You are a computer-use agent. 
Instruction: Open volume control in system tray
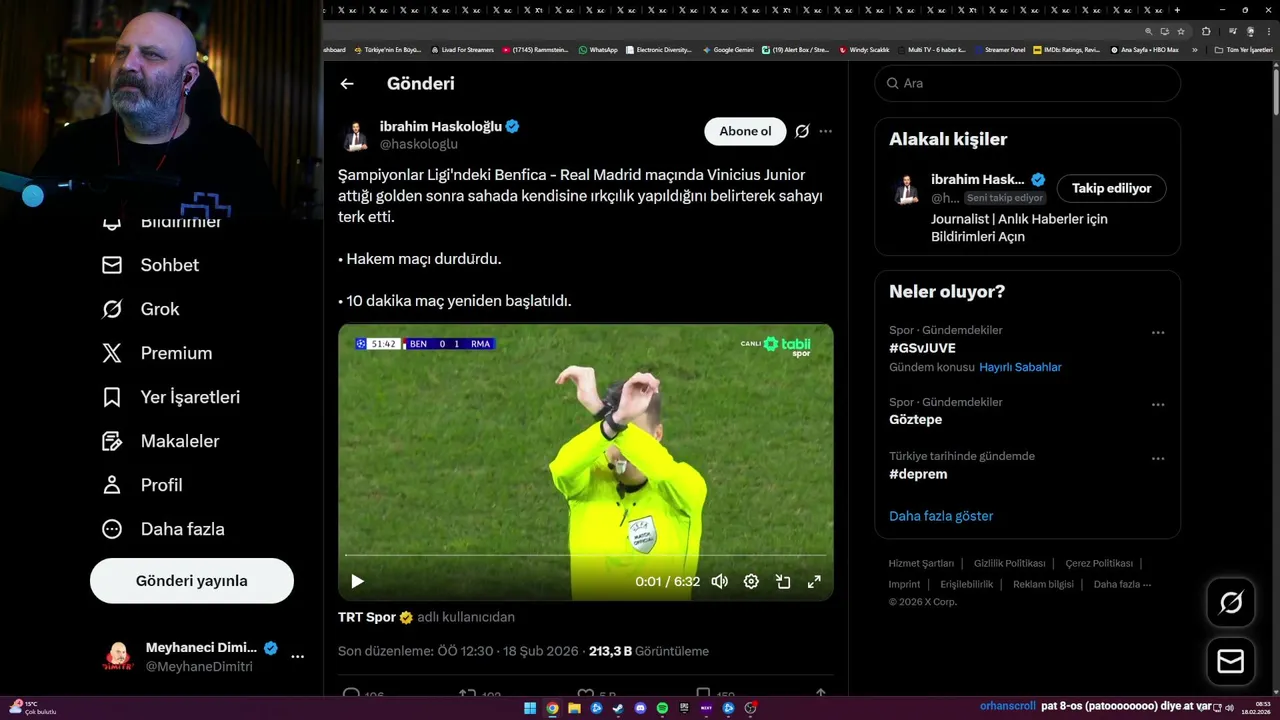[1229, 708]
